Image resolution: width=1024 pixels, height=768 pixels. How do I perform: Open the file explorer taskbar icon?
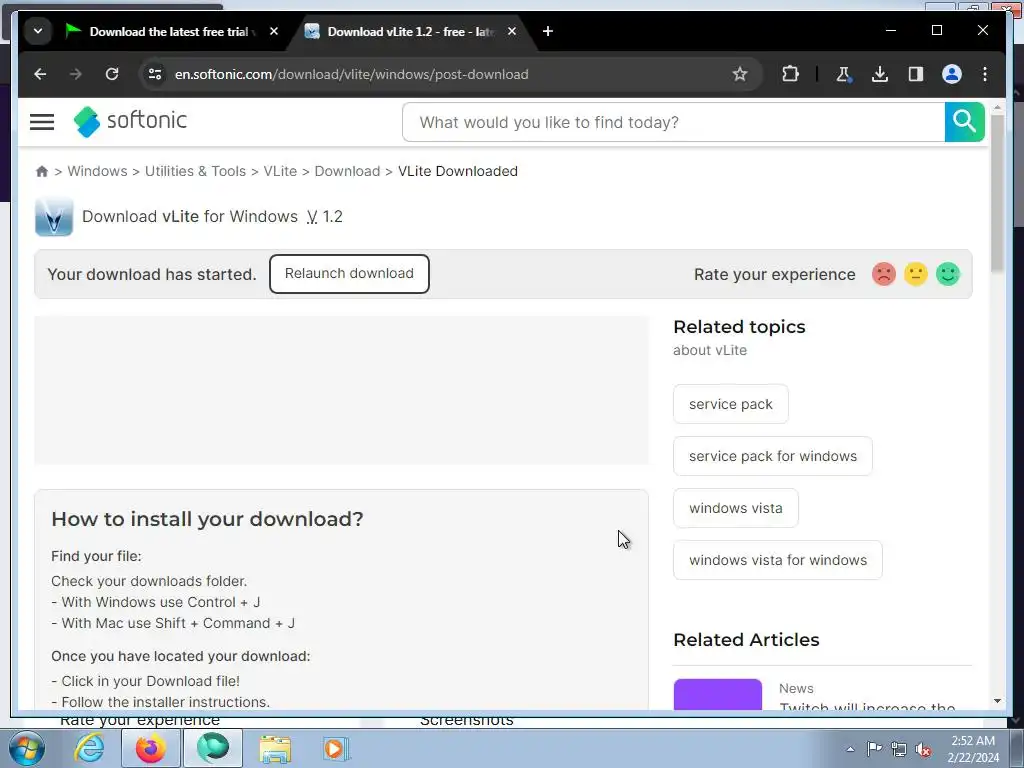click(x=275, y=748)
